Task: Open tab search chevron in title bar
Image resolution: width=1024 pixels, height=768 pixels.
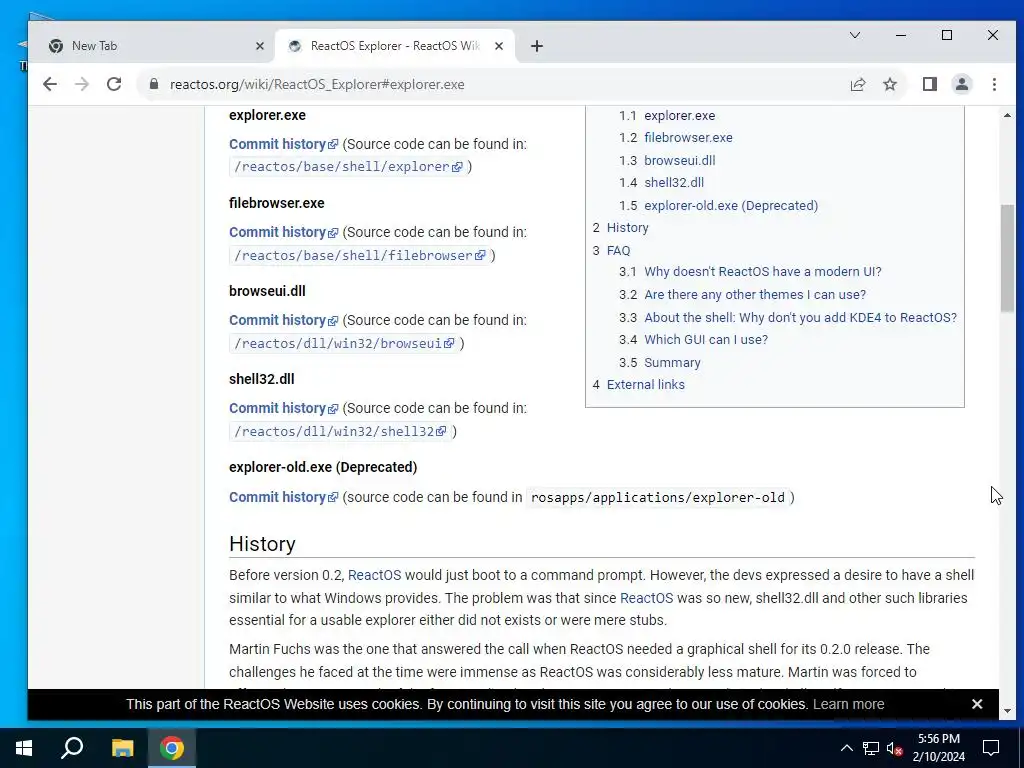Action: click(854, 35)
